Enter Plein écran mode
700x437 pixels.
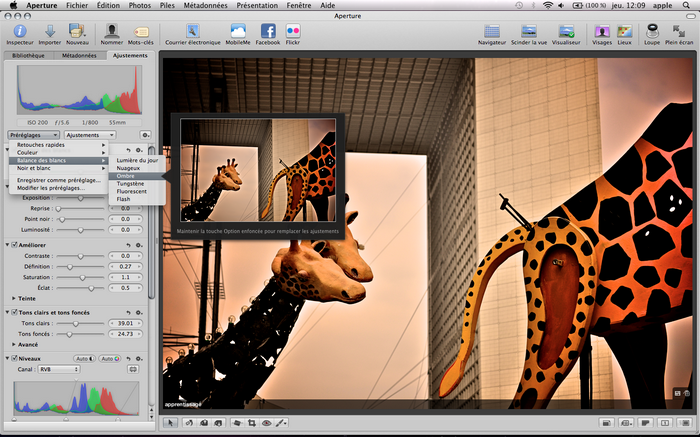(x=679, y=31)
